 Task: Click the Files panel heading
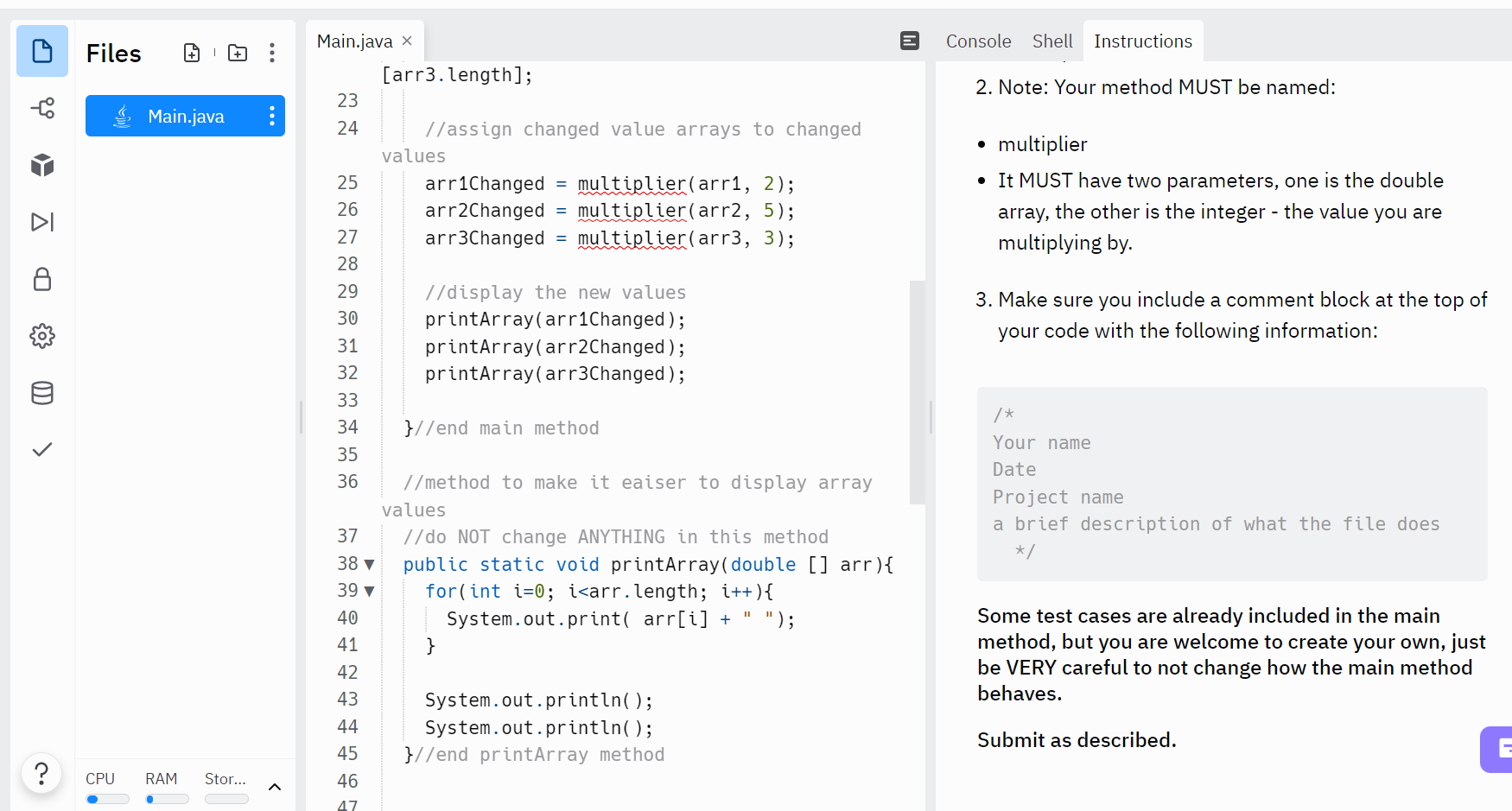113,54
